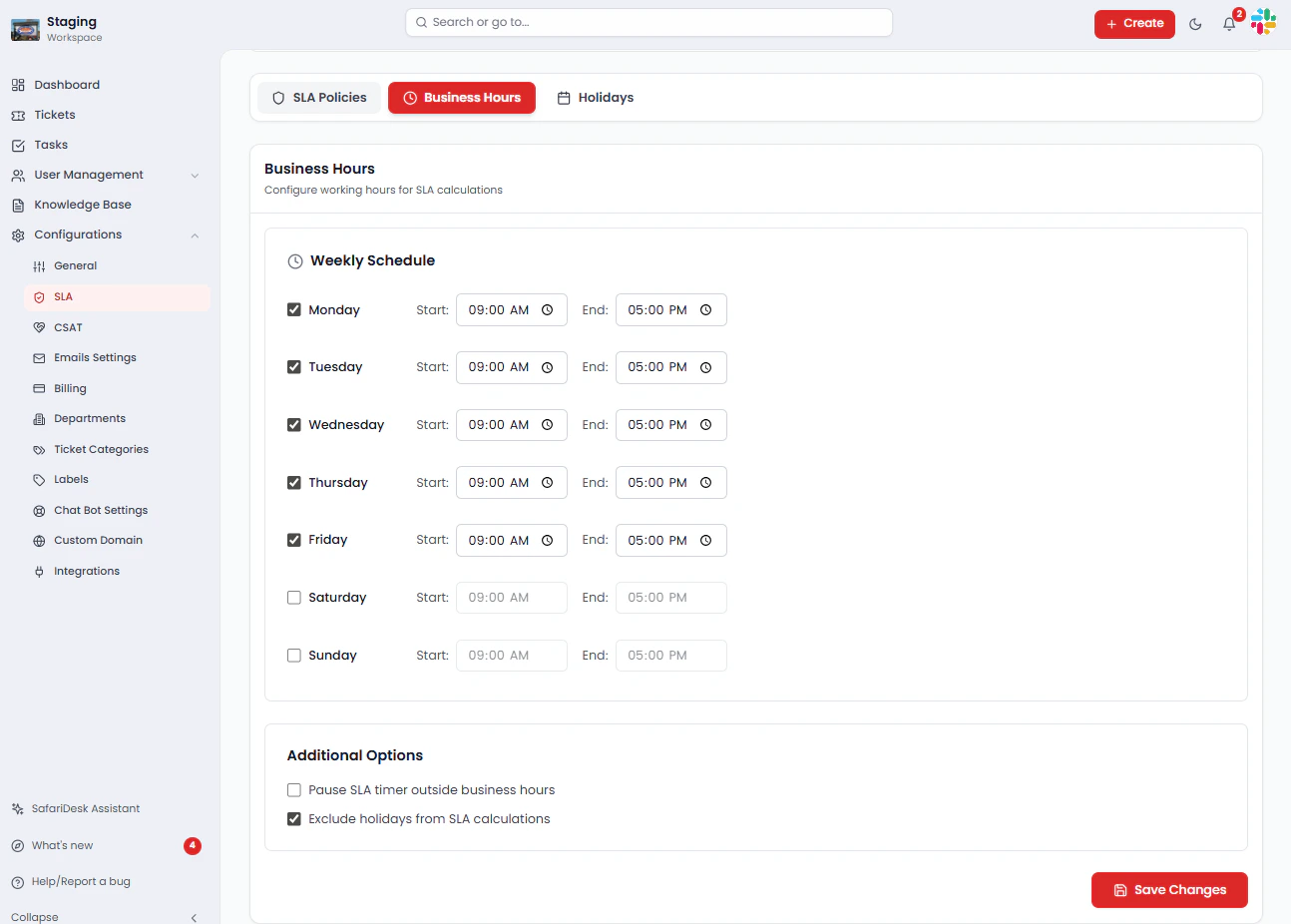The image size is (1291, 924).
Task: Open Tuesday start time field
Action: coord(512,367)
